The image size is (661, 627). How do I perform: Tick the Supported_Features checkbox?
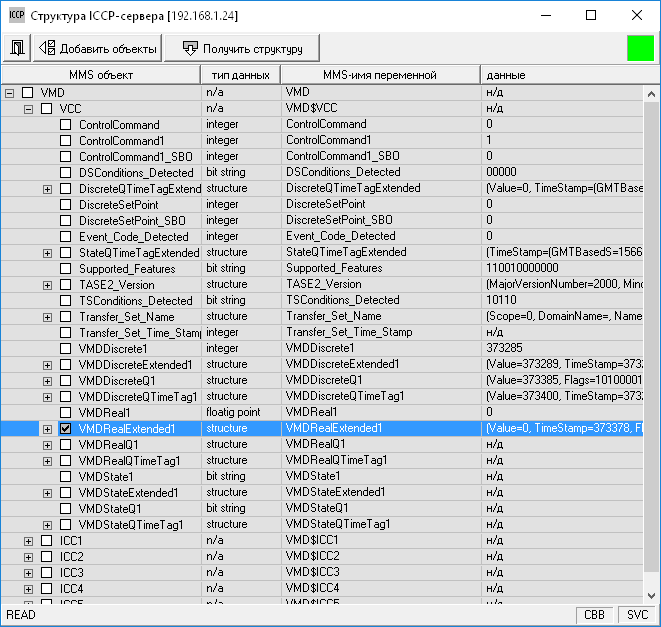pyautogui.click(x=66, y=269)
